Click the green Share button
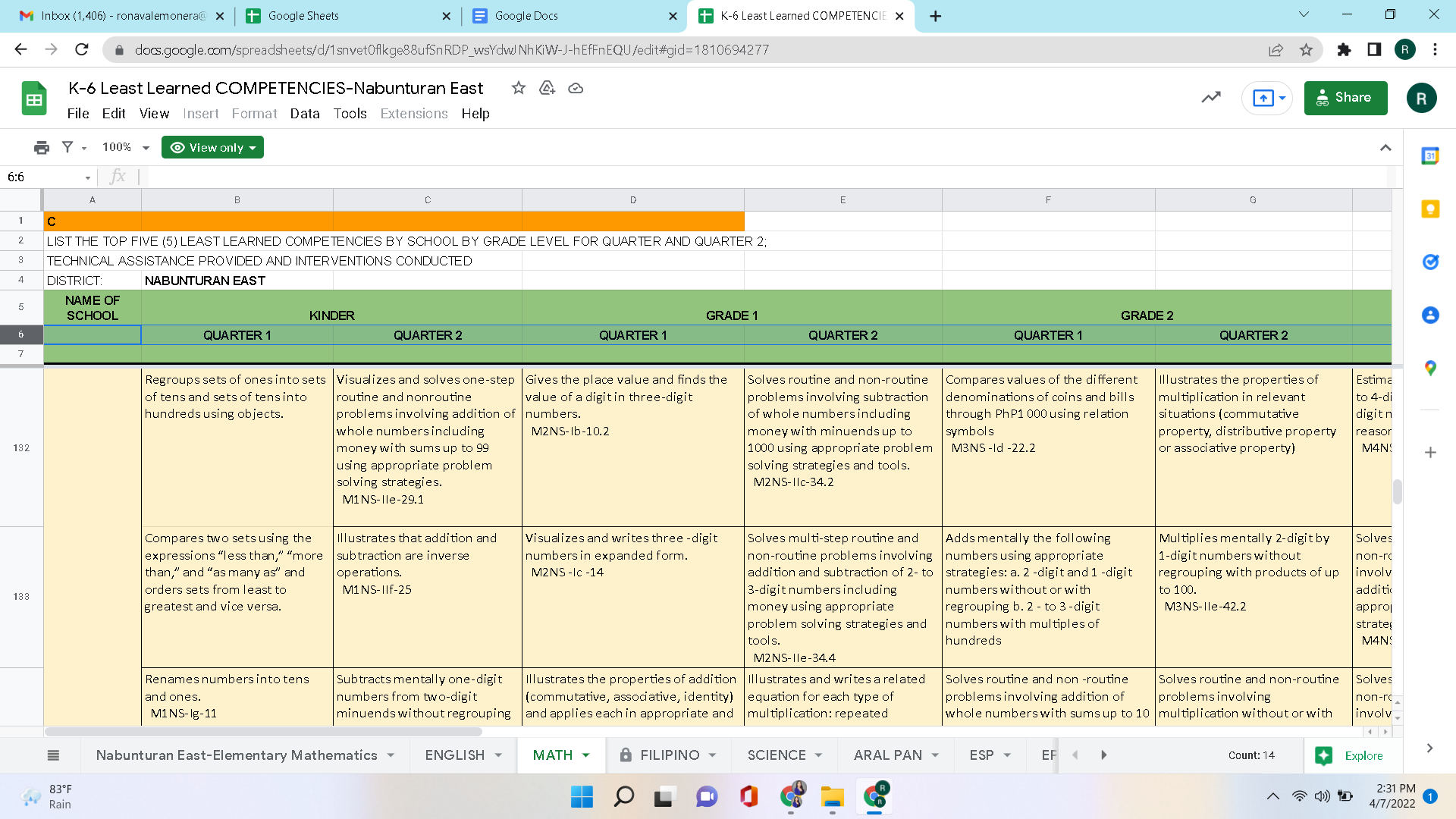 1345,98
